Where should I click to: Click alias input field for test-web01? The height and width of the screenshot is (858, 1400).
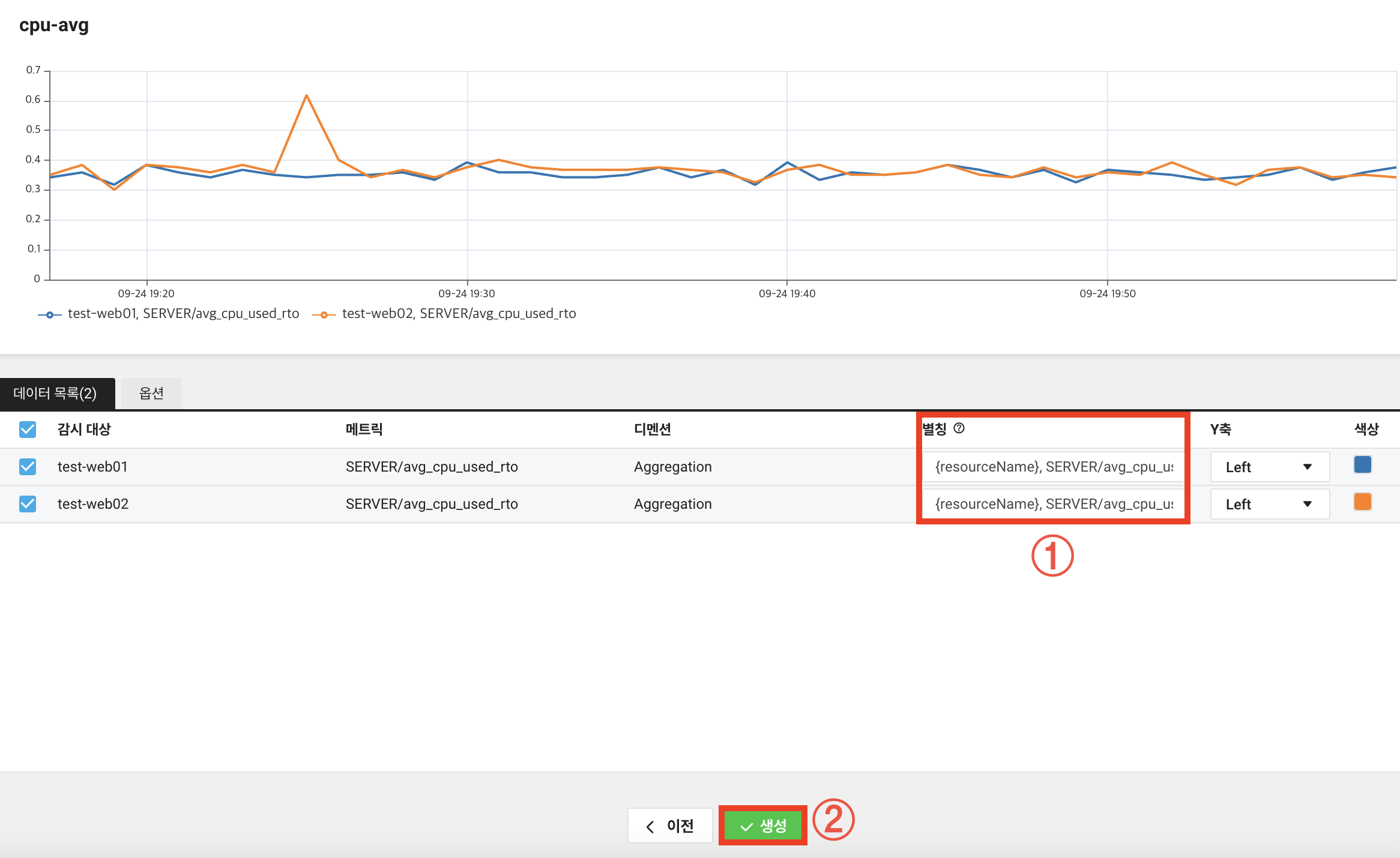coord(1053,467)
